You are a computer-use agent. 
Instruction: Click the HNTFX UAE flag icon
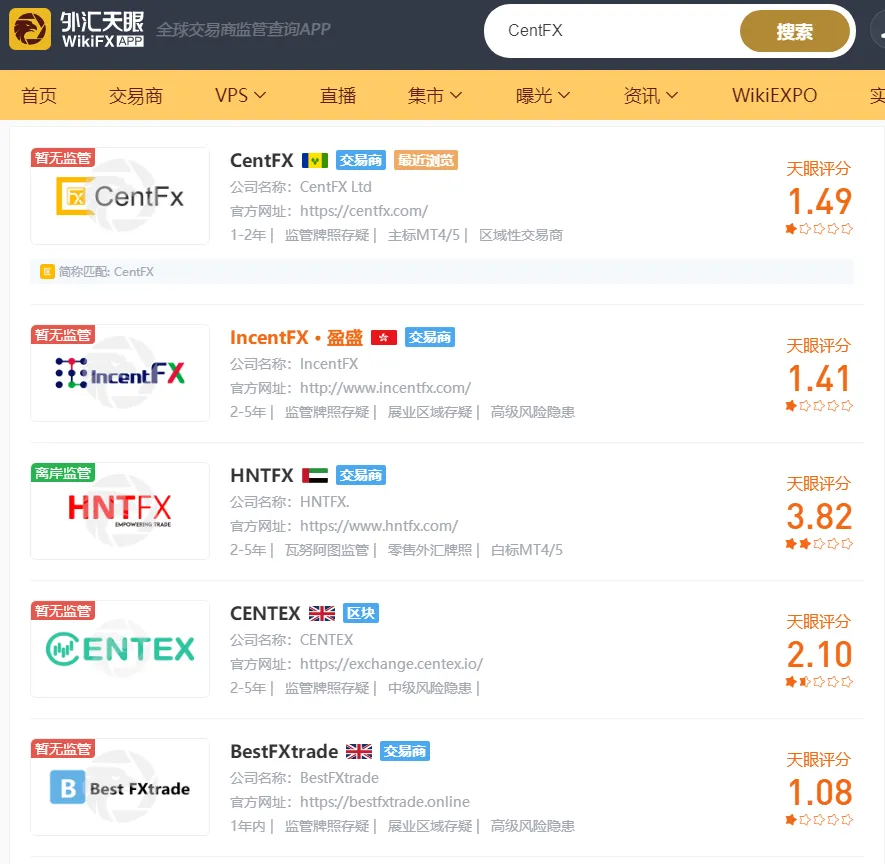tap(315, 476)
